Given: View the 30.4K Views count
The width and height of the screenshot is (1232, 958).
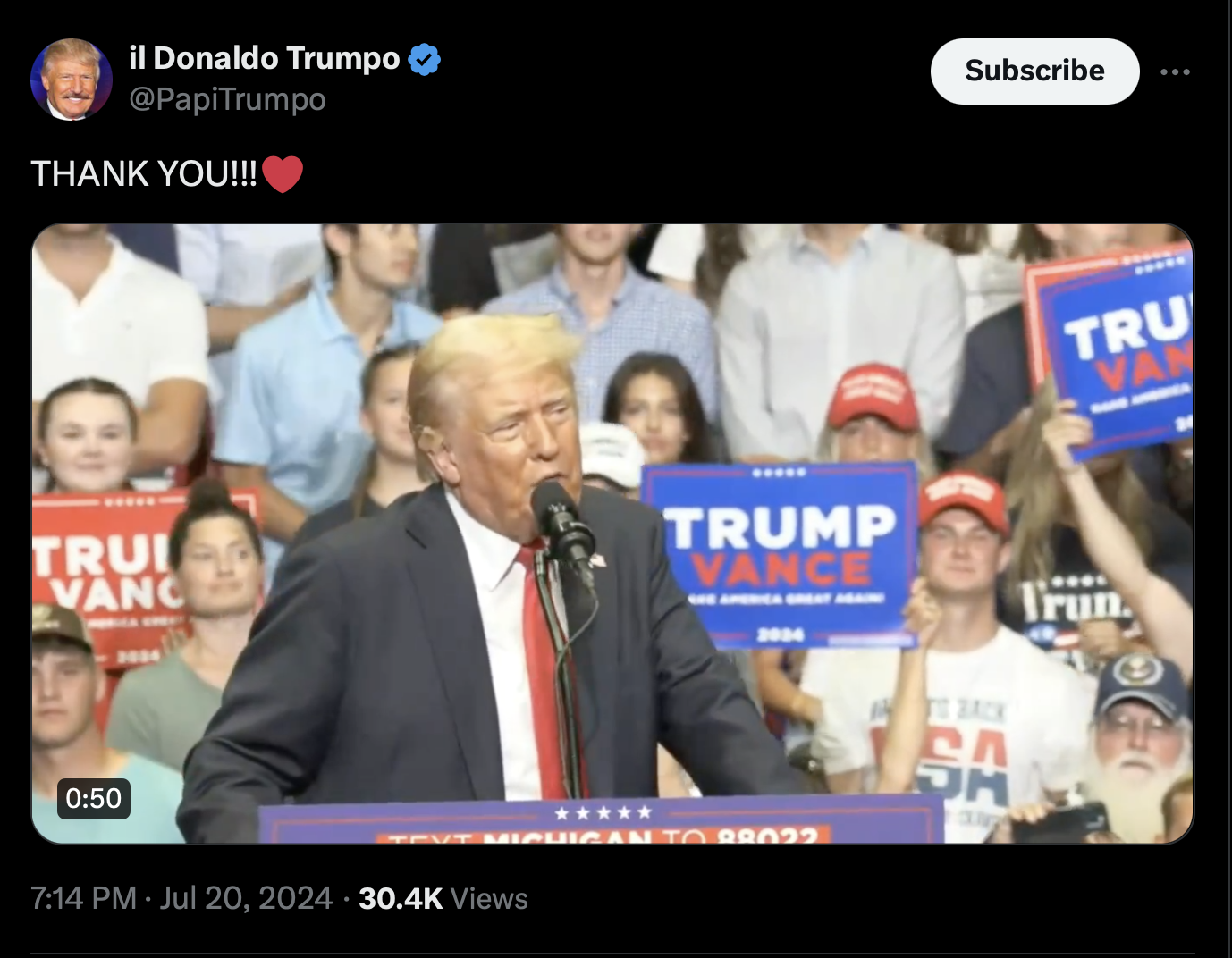Looking at the screenshot, I should [443, 898].
